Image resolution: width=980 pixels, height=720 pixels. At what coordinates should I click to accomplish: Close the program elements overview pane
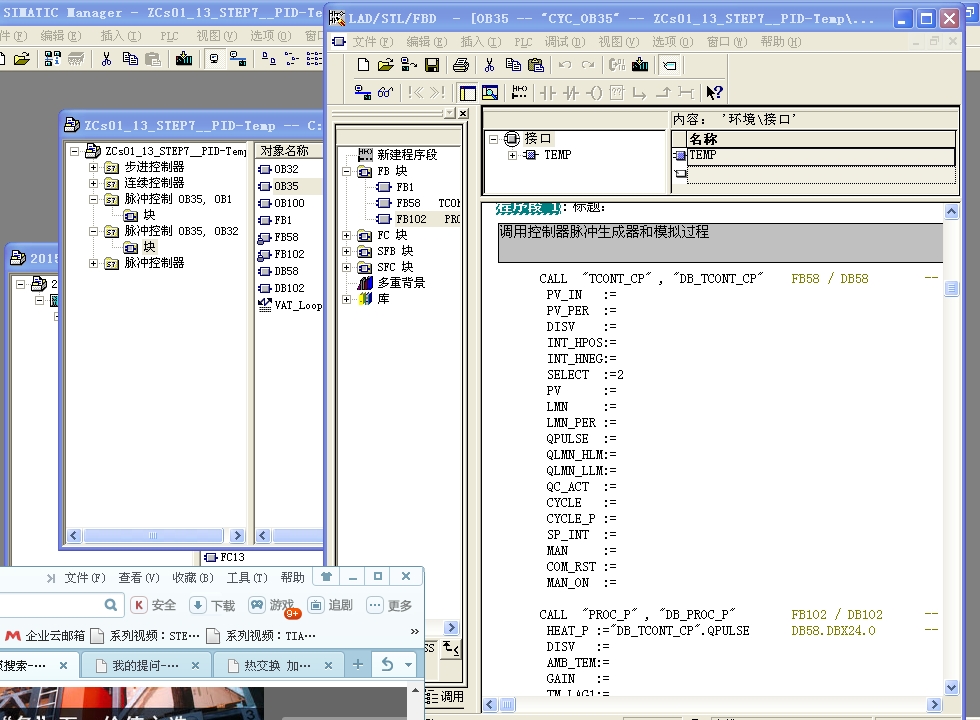462,113
